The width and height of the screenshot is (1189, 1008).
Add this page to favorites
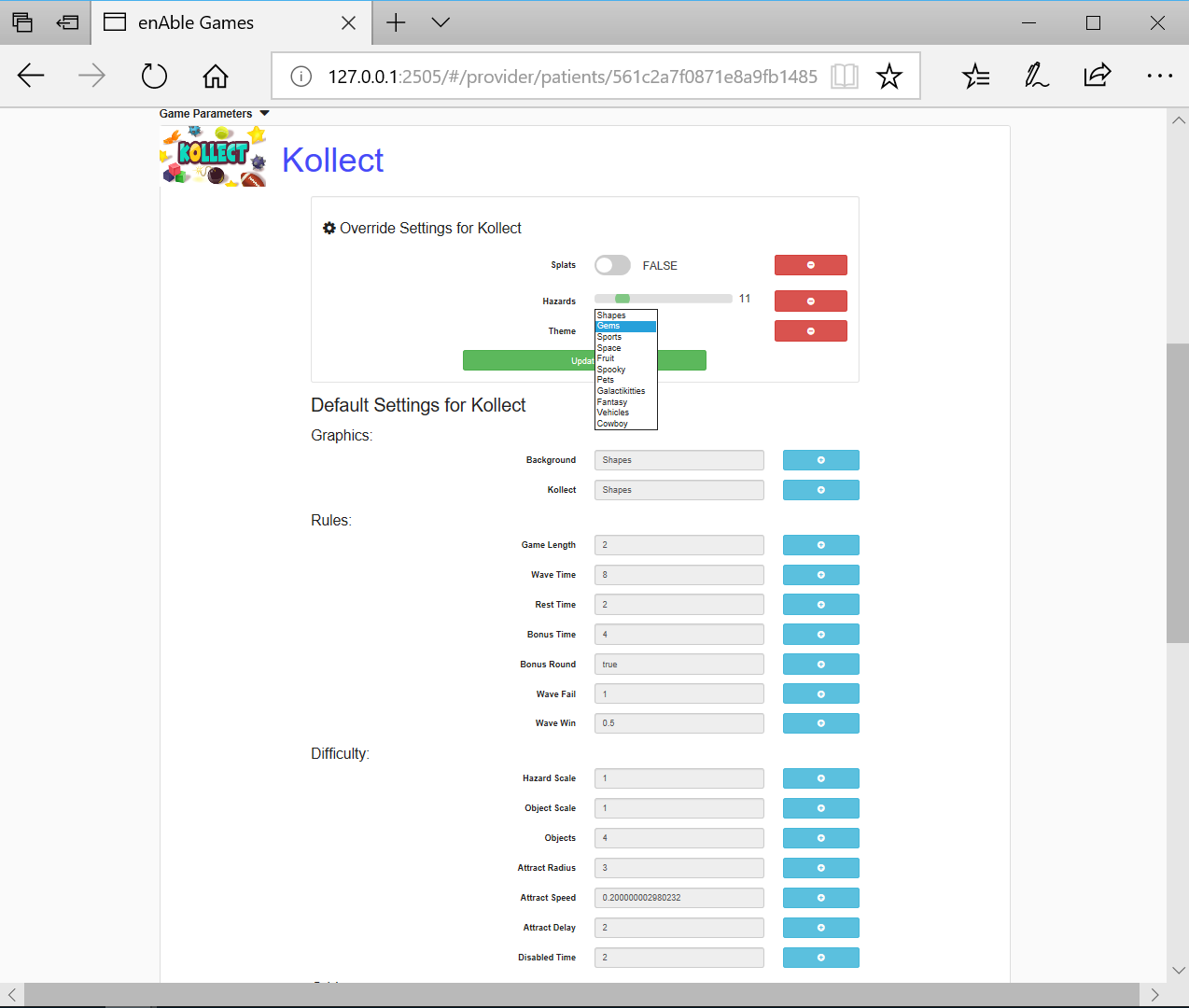(x=889, y=77)
